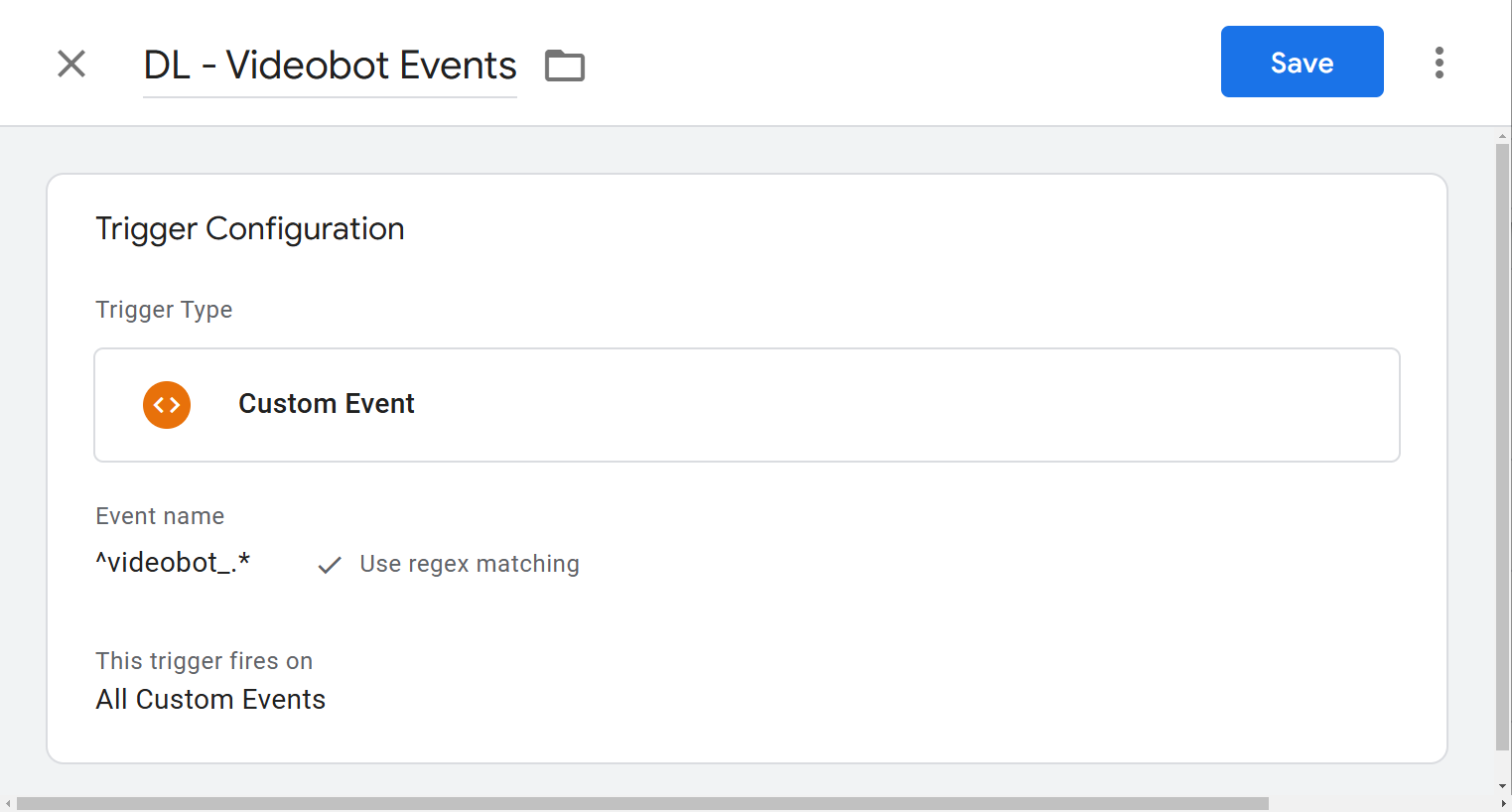Screen dimensions: 1512x812
Task: Save the DL - Videobot Events trigger
Action: point(1302,62)
